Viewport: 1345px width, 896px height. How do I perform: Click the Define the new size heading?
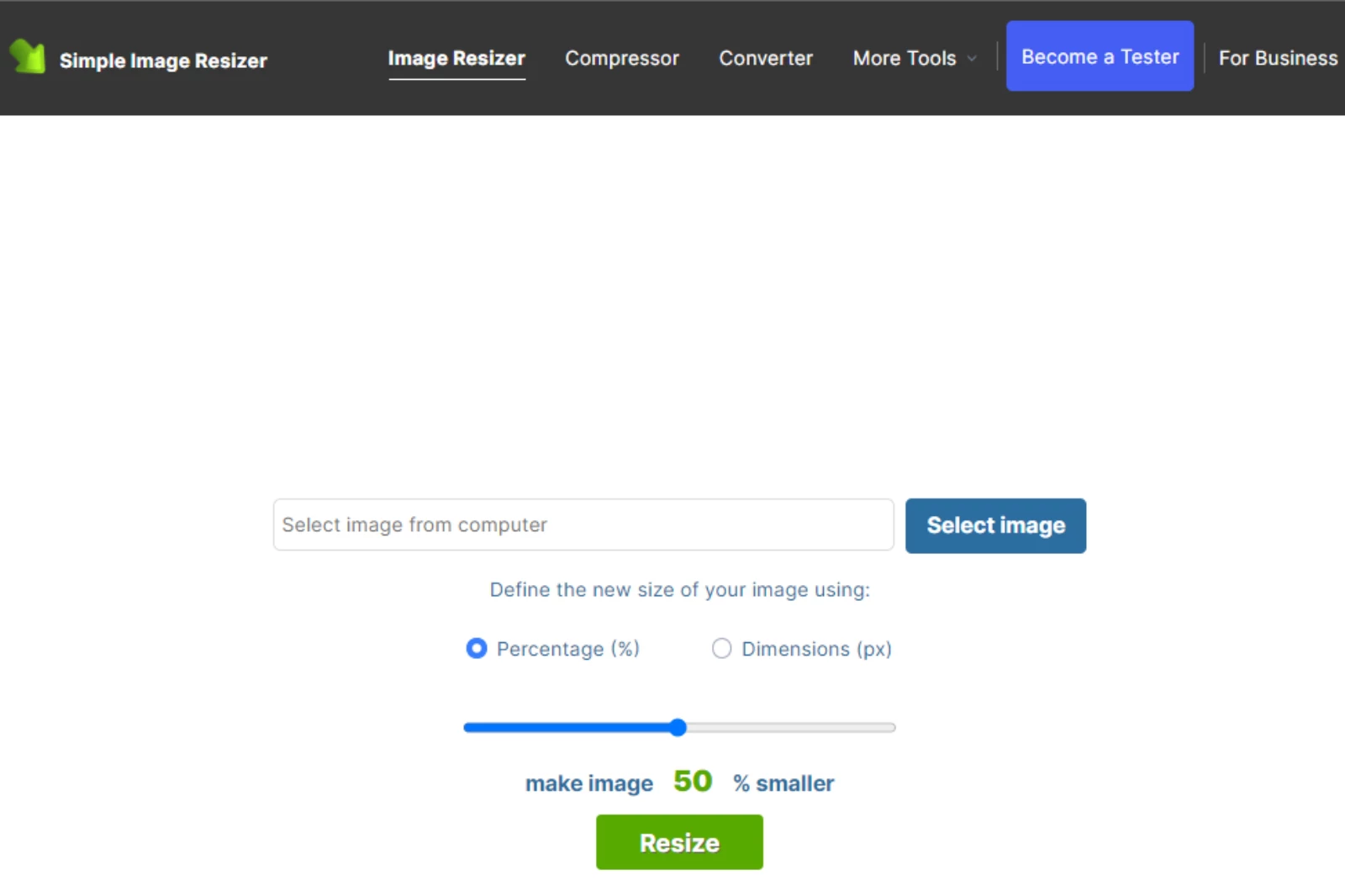click(679, 589)
